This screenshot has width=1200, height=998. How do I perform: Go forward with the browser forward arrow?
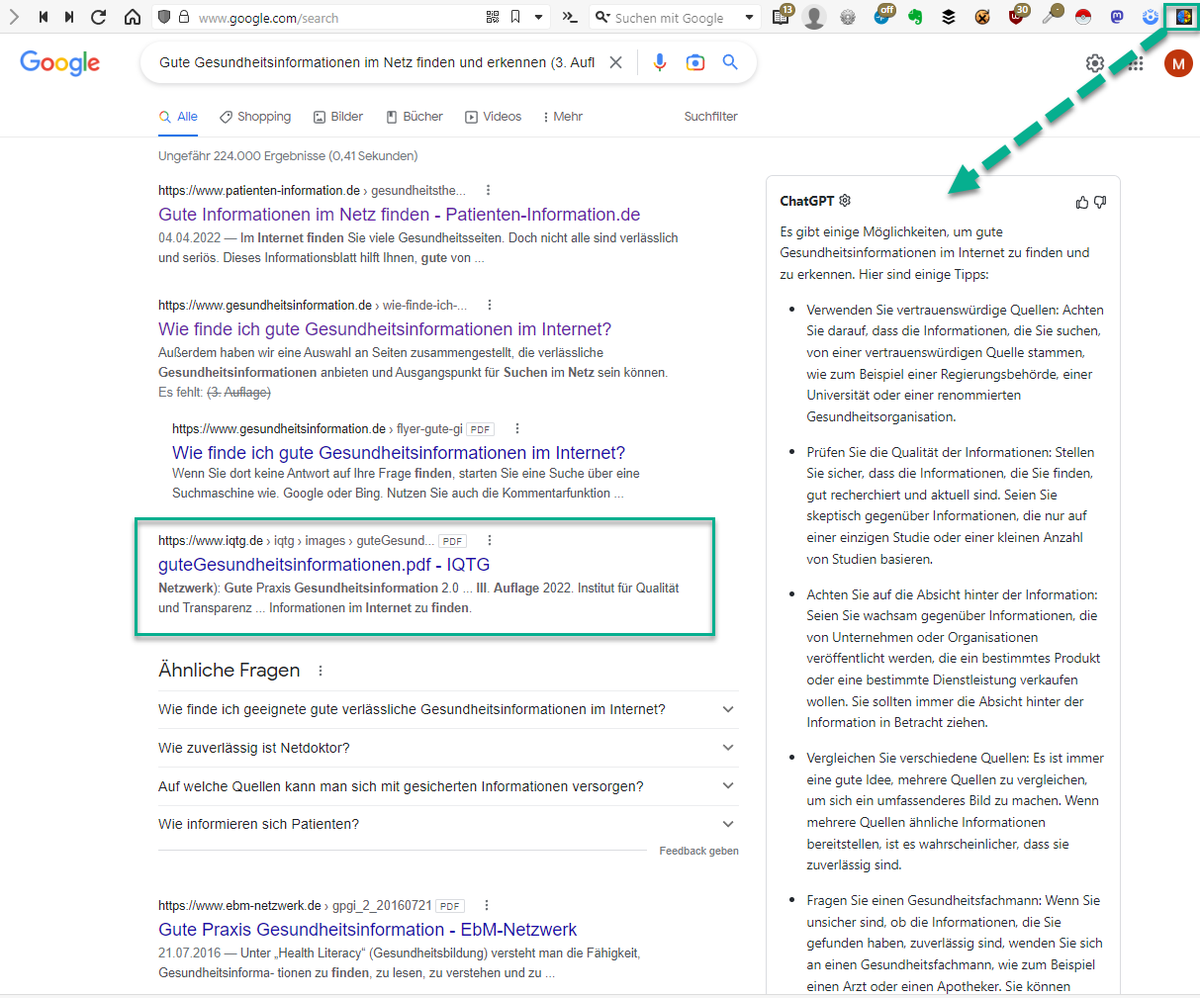(15, 17)
